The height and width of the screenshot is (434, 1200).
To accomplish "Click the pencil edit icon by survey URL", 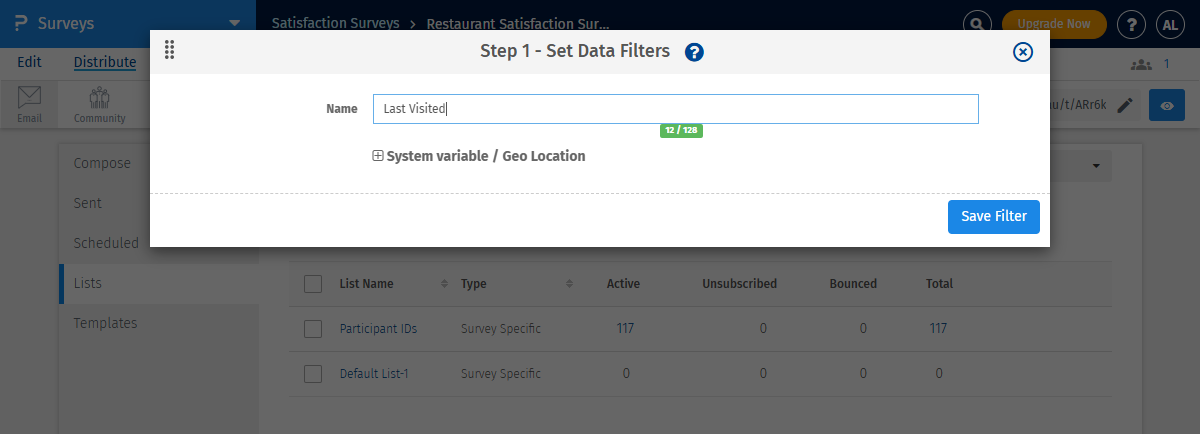I will [x=1126, y=105].
